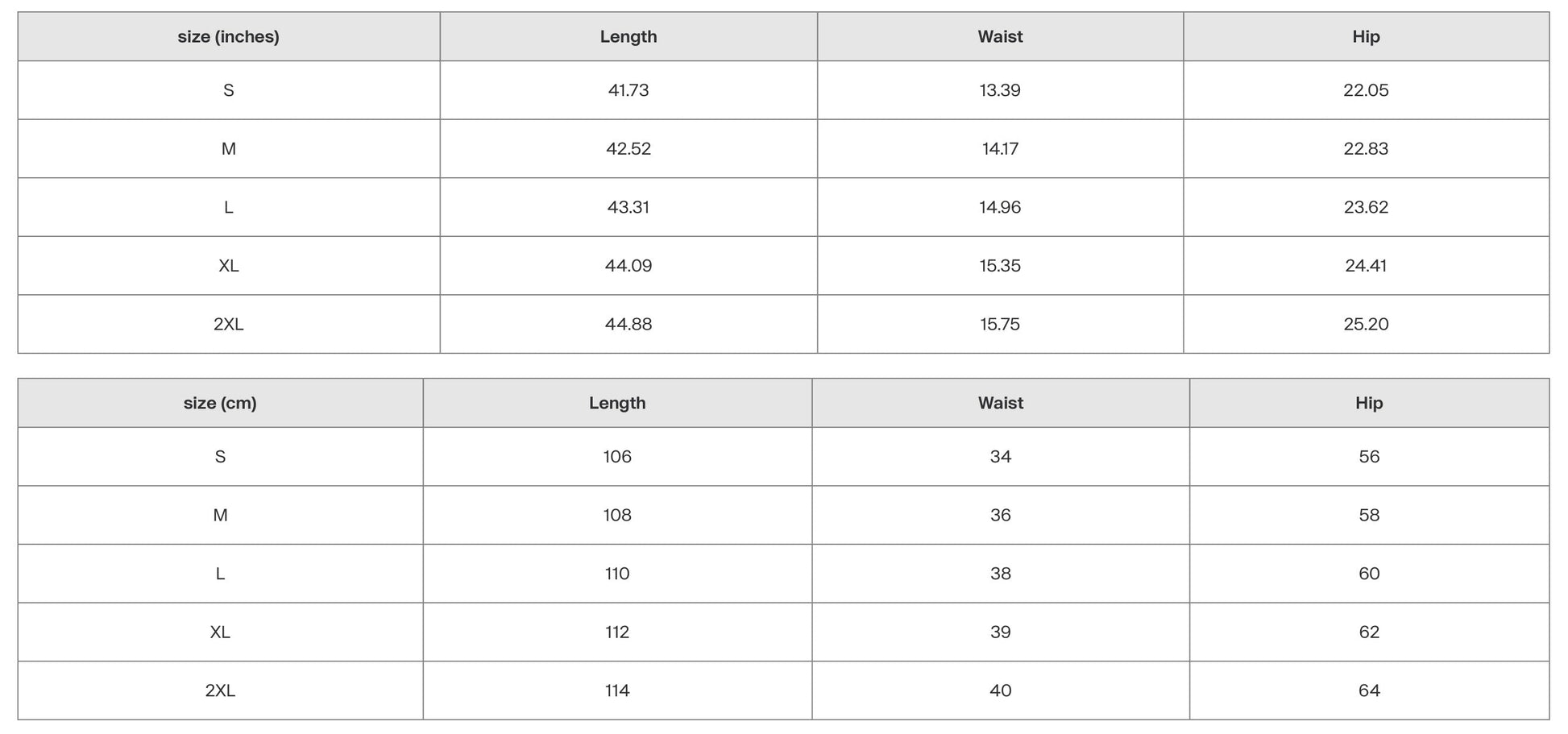Click the Waist header in inches table
This screenshot has height=734, width=1568.
pos(1000,37)
